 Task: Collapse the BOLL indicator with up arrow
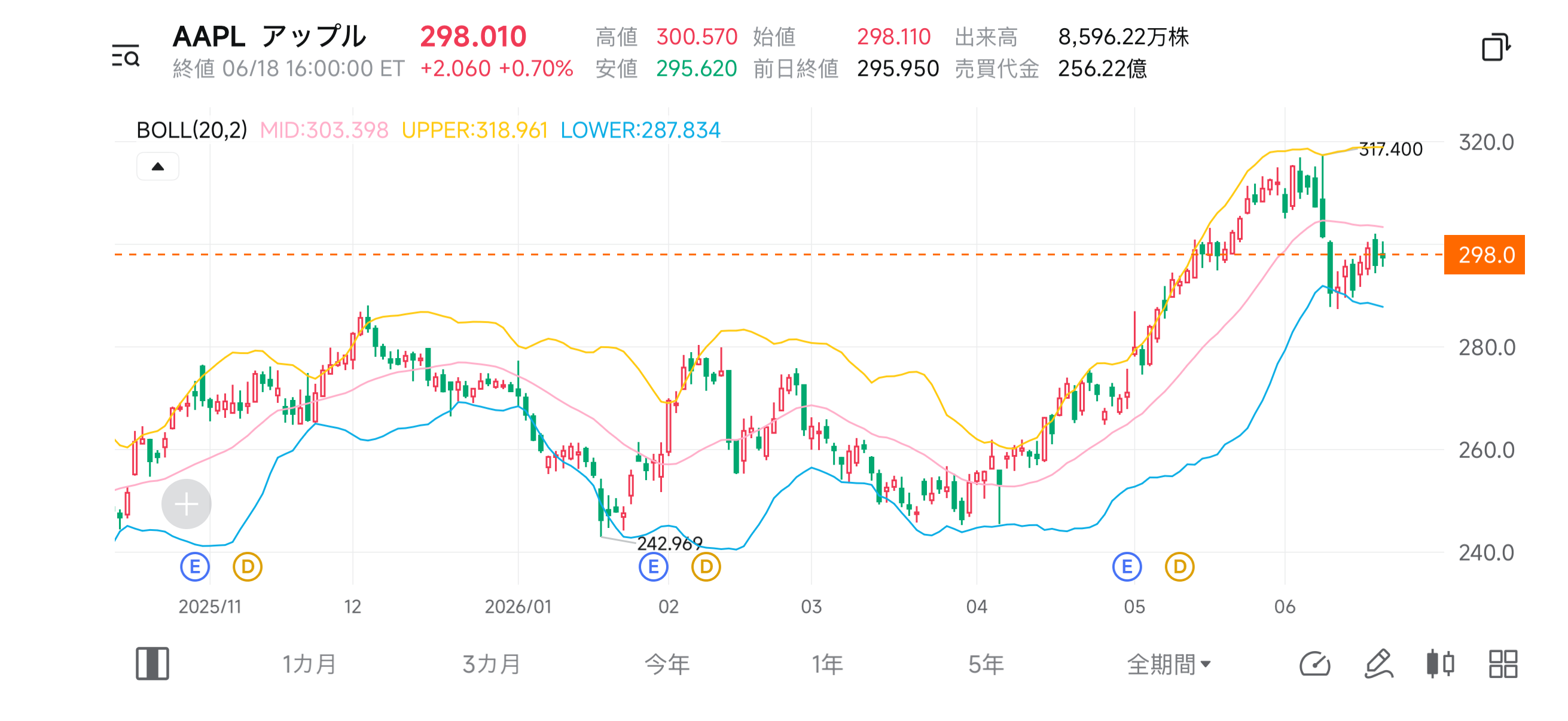(x=158, y=167)
